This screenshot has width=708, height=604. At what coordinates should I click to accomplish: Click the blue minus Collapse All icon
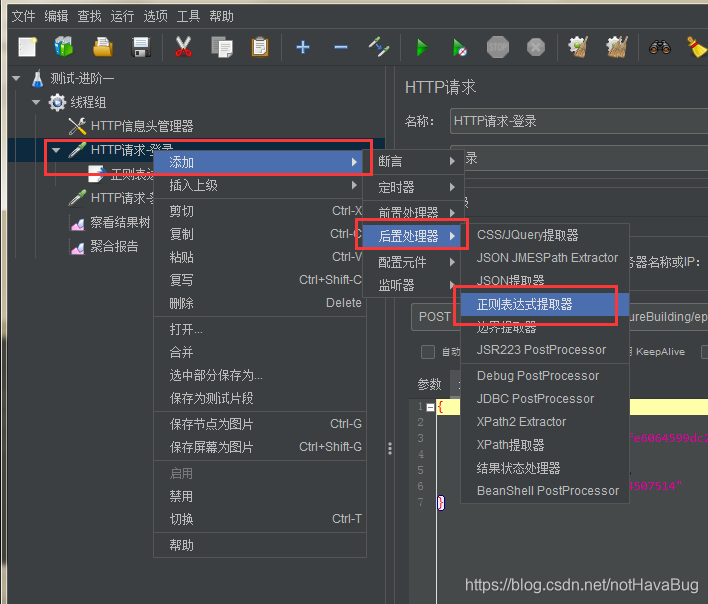point(340,47)
